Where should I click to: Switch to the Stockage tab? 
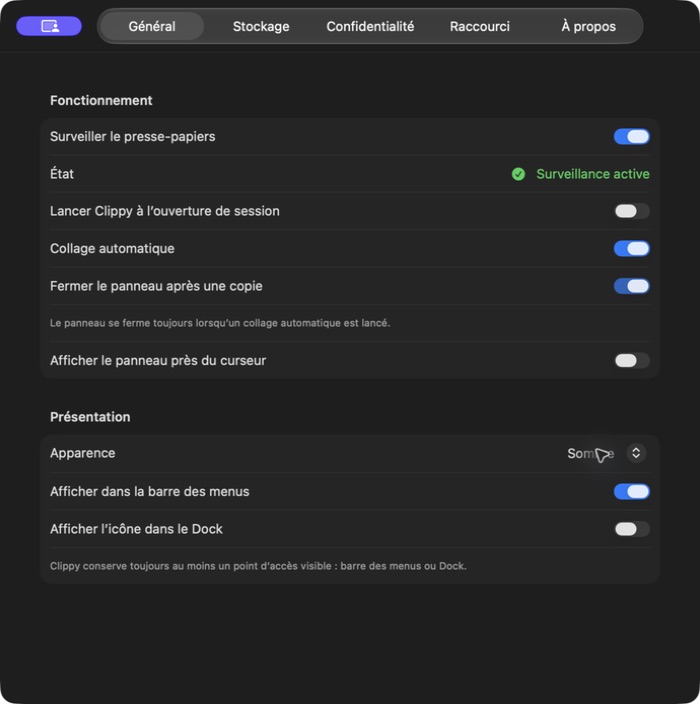click(x=261, y=26)
